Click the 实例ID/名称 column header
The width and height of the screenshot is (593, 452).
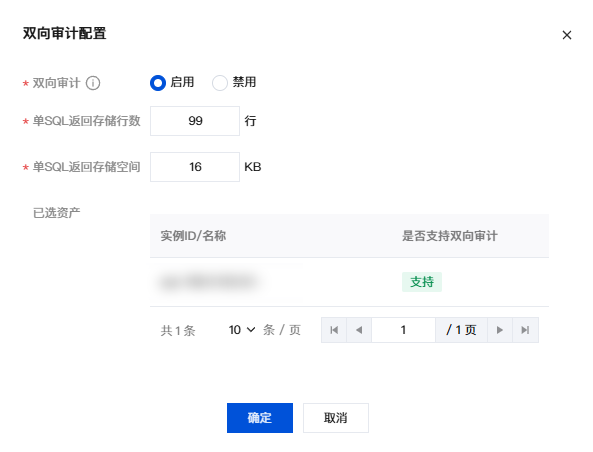pyautogui.click(x=193, y=236)
